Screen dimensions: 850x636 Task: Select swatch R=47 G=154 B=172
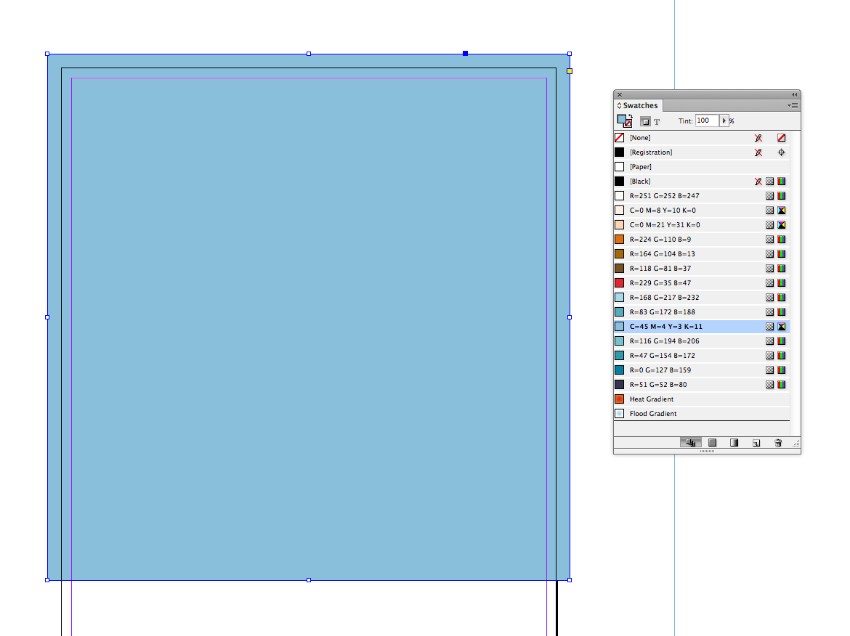701,356
